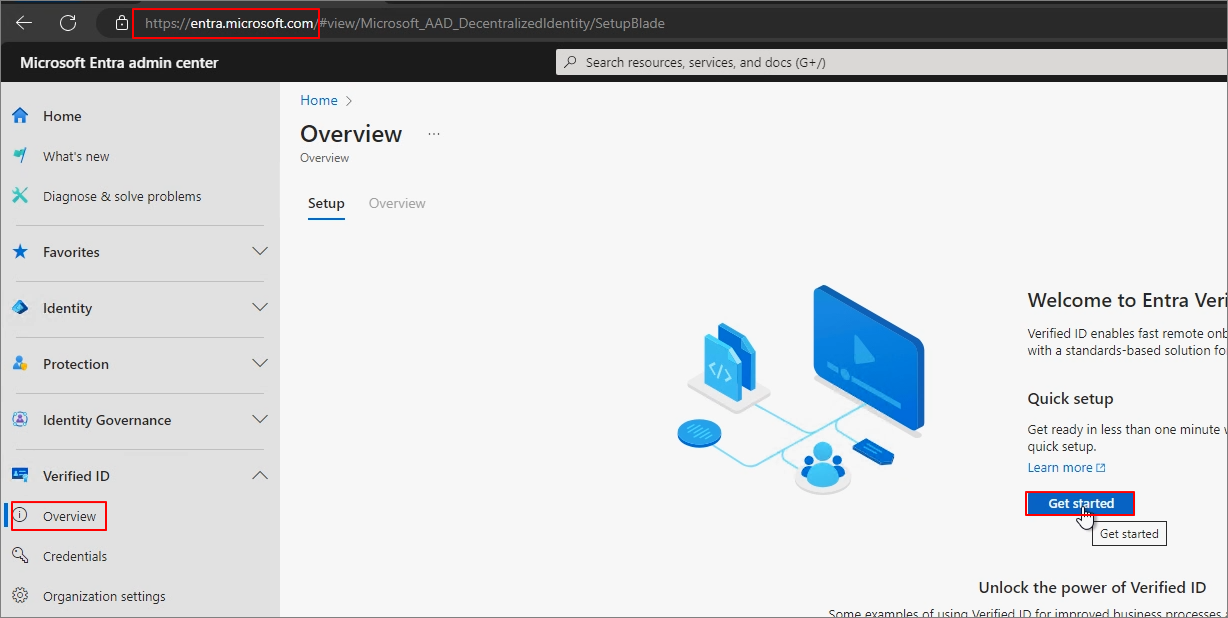Open the ellipsis menu beside Overview title
This screenshot has height=618, width=1228.
(434, 134)
